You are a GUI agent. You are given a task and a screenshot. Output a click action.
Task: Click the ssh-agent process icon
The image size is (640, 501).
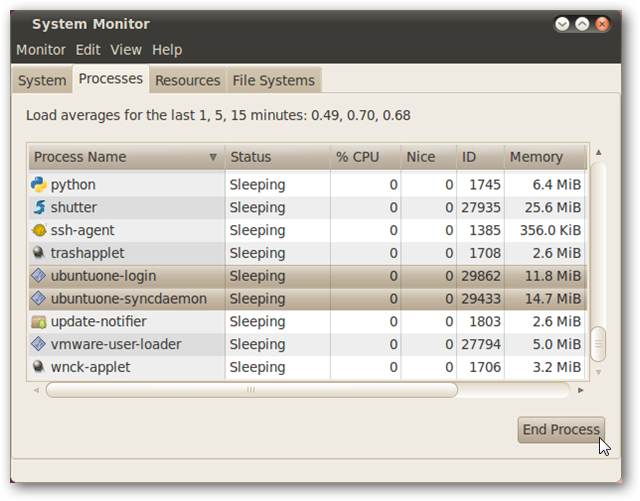pyautogui.click(x=39, y=230)
